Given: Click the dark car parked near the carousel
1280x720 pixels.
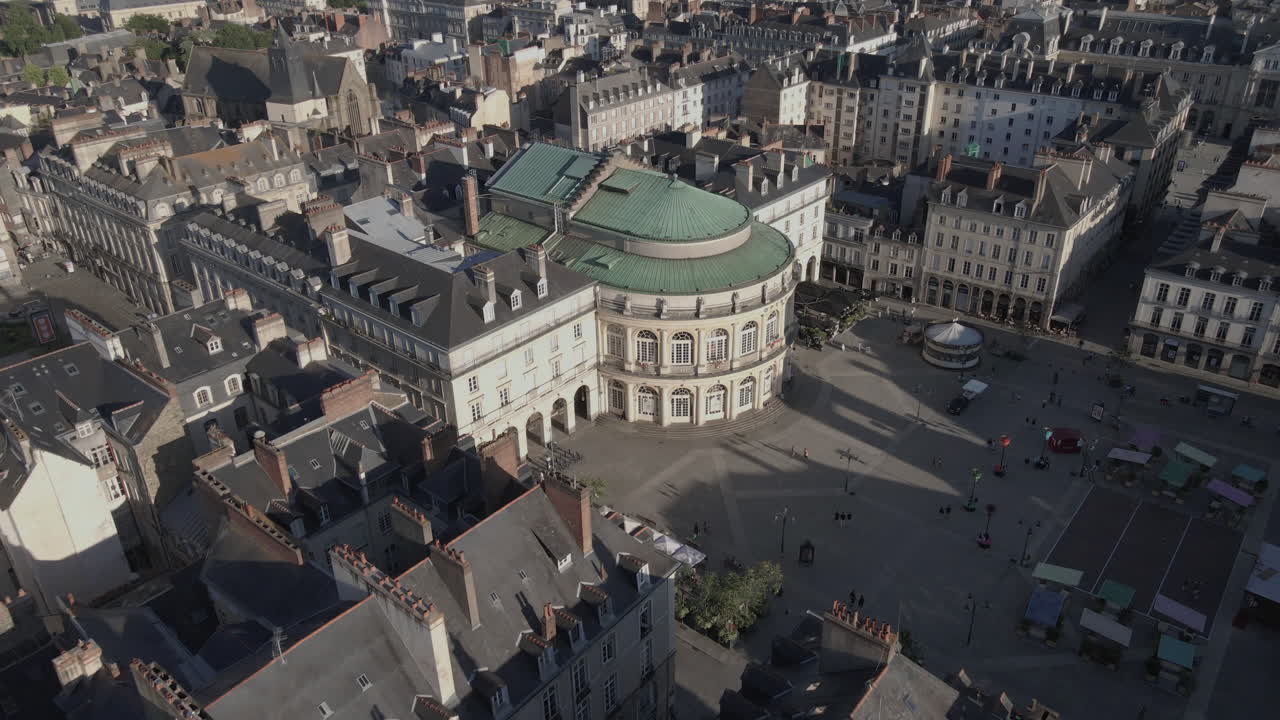Looking at the screenshot, I should [x=957, y=405].
